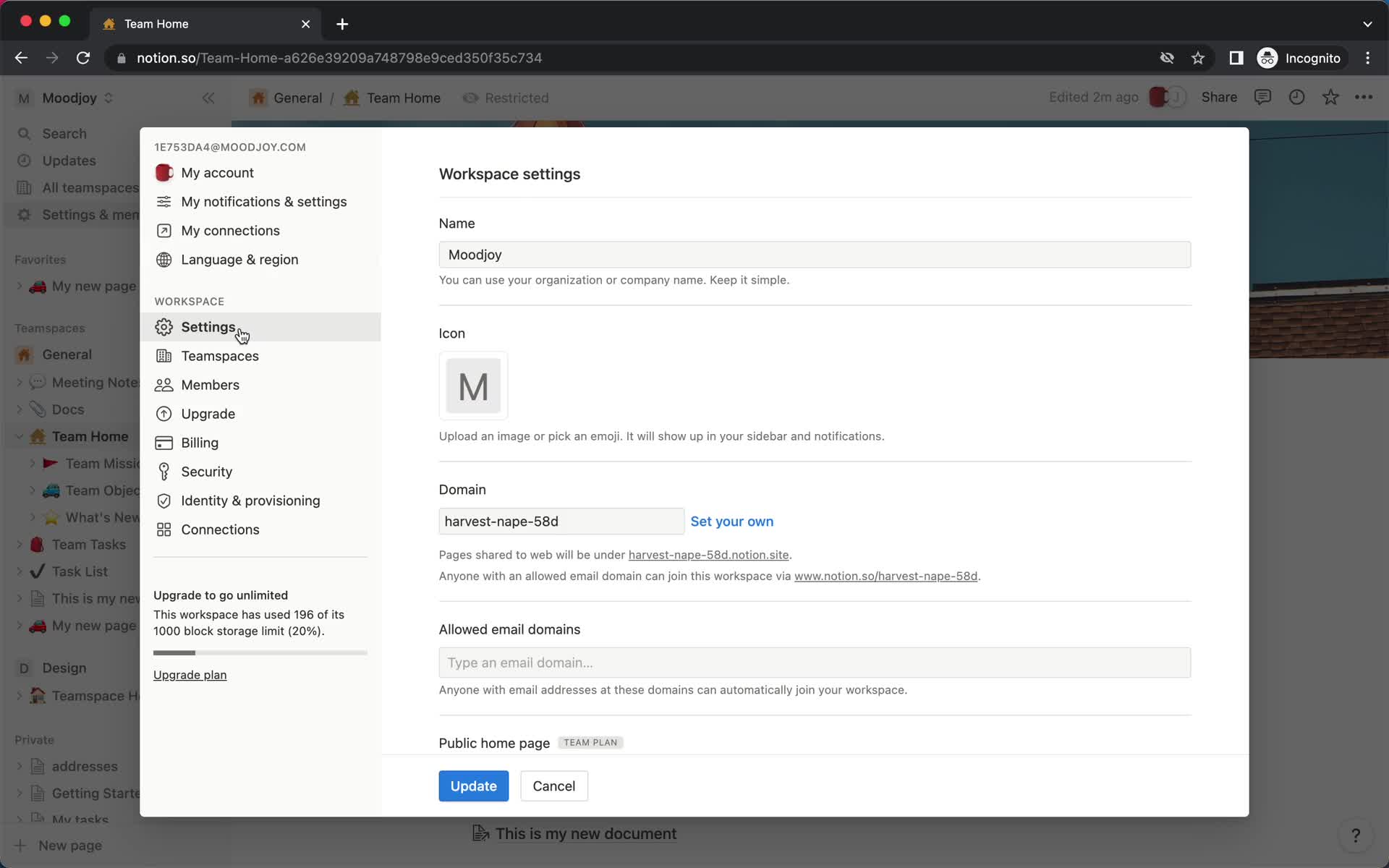This screenshot has height=868, width=1389.
Task: Open My notifications & settings
Action: pos(260,202)
